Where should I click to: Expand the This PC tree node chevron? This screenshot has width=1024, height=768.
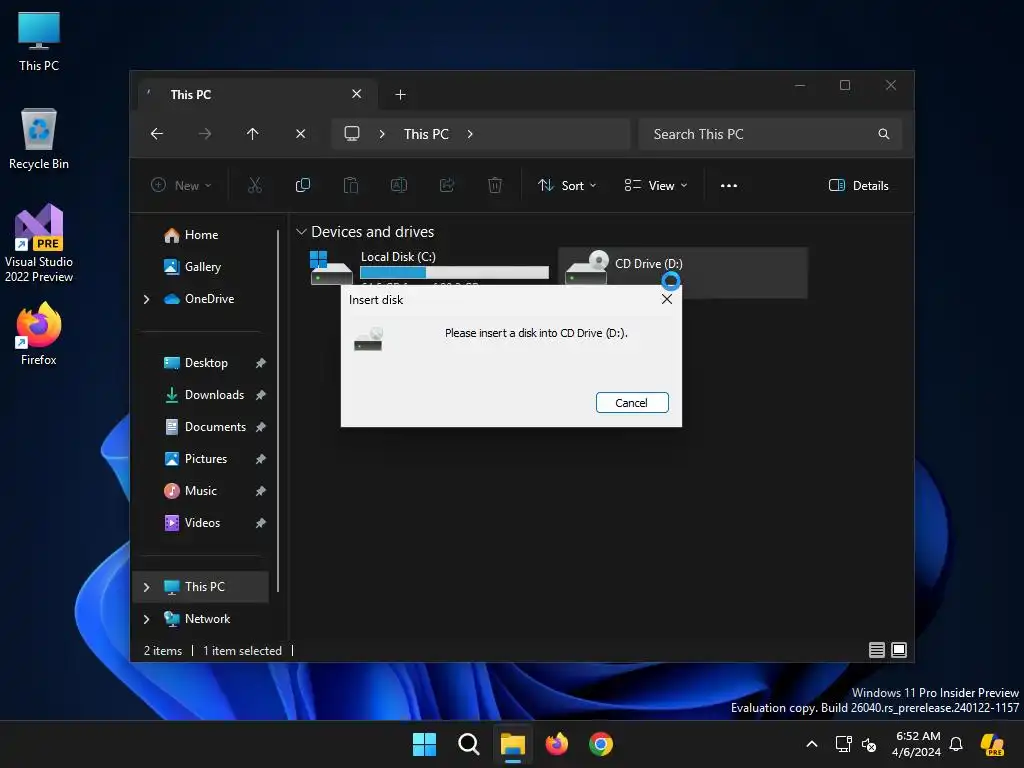(x=146, y=587)
